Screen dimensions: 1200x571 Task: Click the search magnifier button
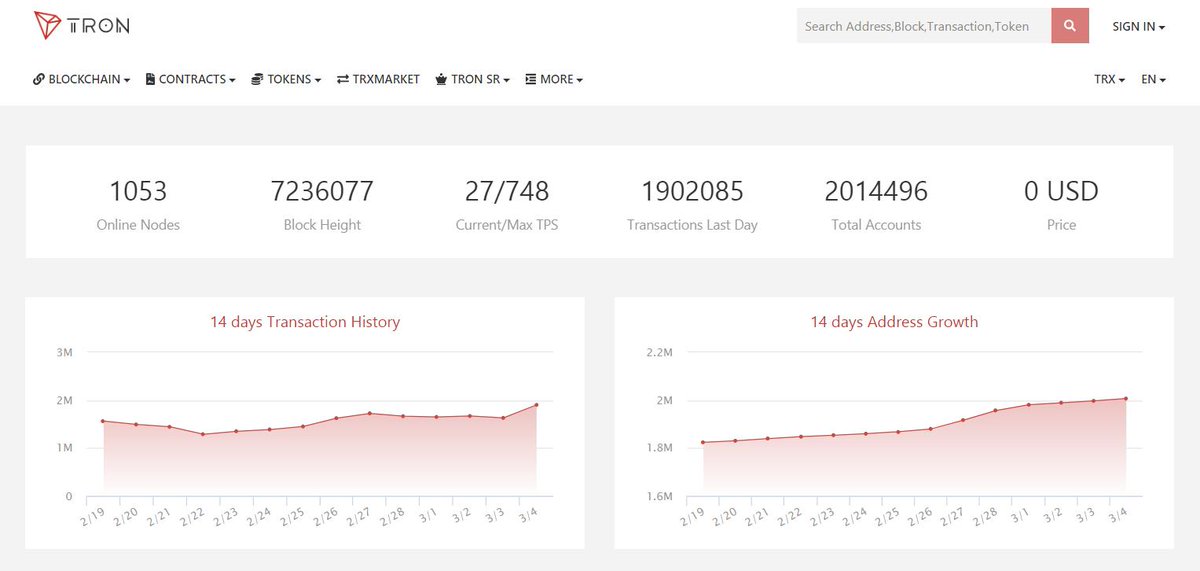click(1070, 26)
